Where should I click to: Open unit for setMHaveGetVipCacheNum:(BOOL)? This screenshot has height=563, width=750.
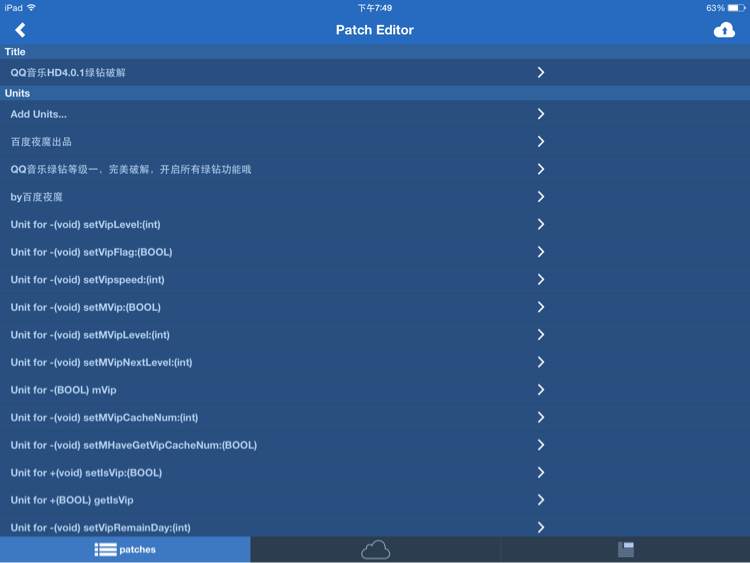375,445
